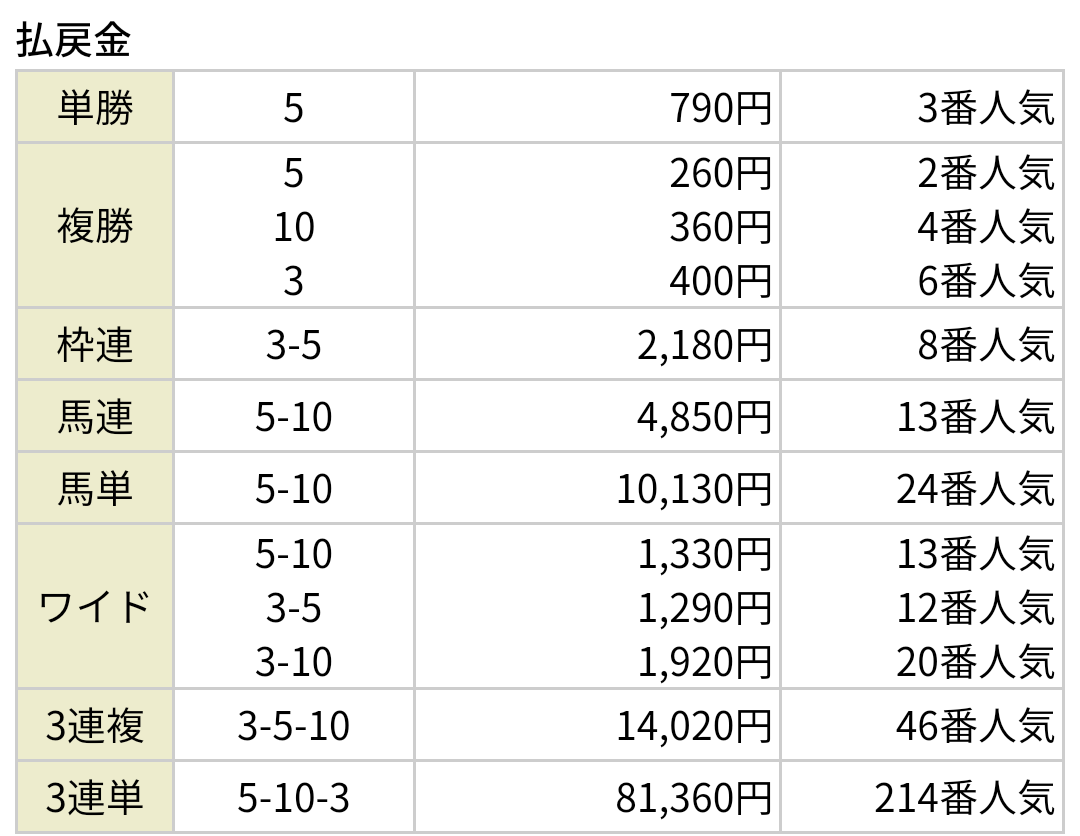Select the 馬単 row label
The width and height of the screenshot is (1080, 836).
(95, 490)
